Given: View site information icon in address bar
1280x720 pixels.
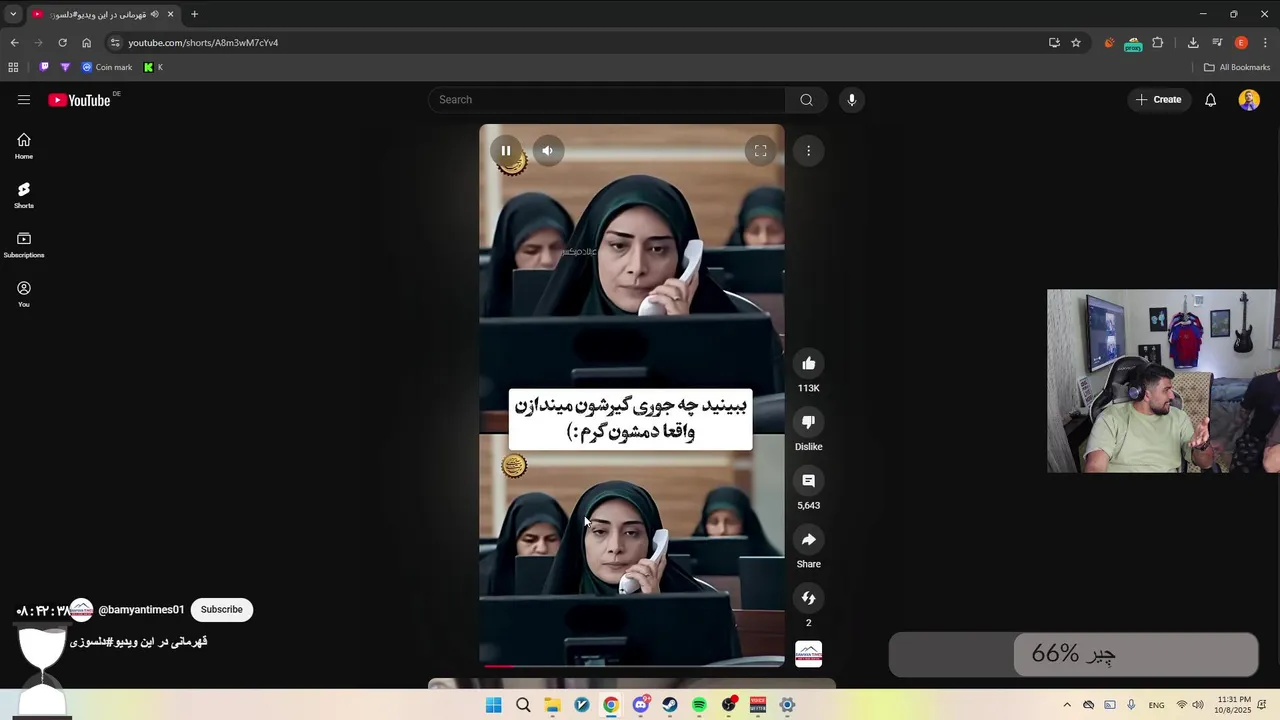Looking at the screenshot, I should 115,43.
